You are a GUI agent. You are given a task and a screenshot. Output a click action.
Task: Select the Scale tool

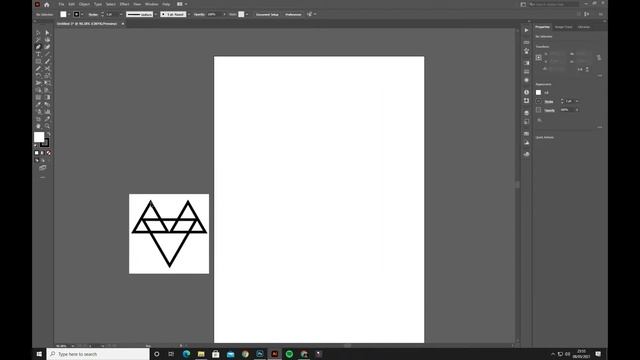pyautogui.click(x=47, y=76)
